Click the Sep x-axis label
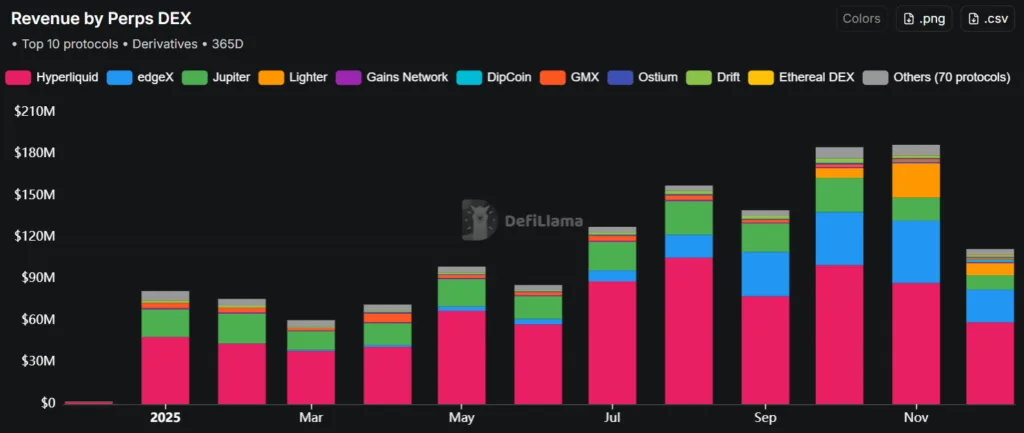This screenshot has width=1024, height=433. click(765, 418)
